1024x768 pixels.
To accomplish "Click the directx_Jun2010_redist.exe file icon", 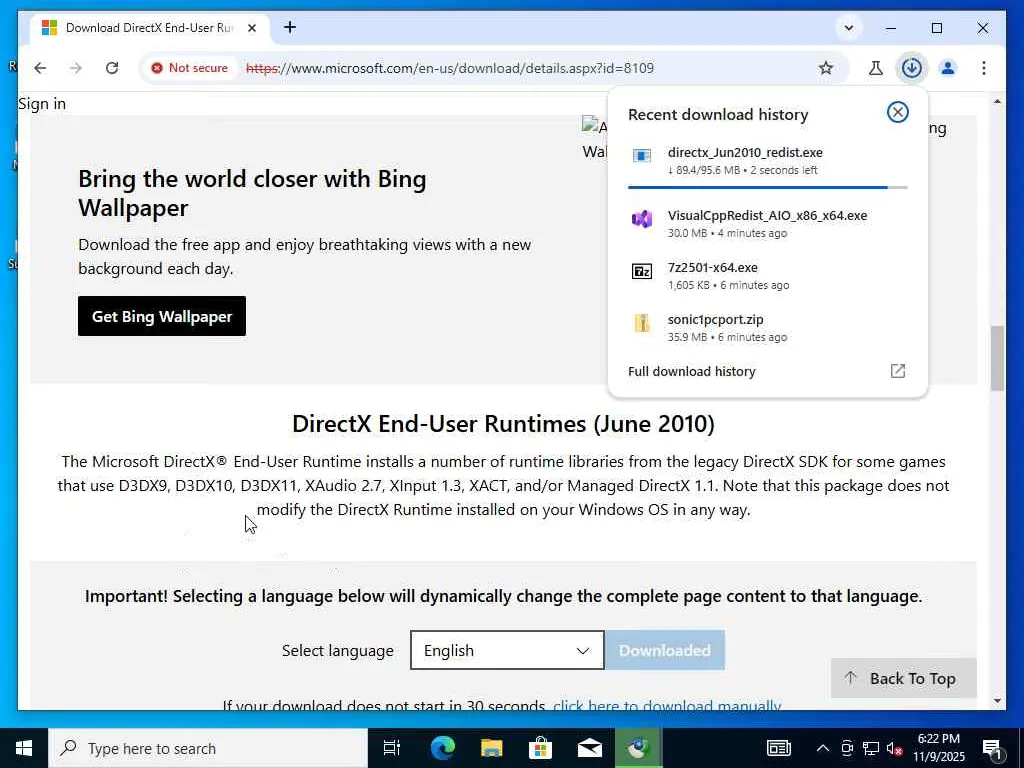I will click(x=642, y=155).
